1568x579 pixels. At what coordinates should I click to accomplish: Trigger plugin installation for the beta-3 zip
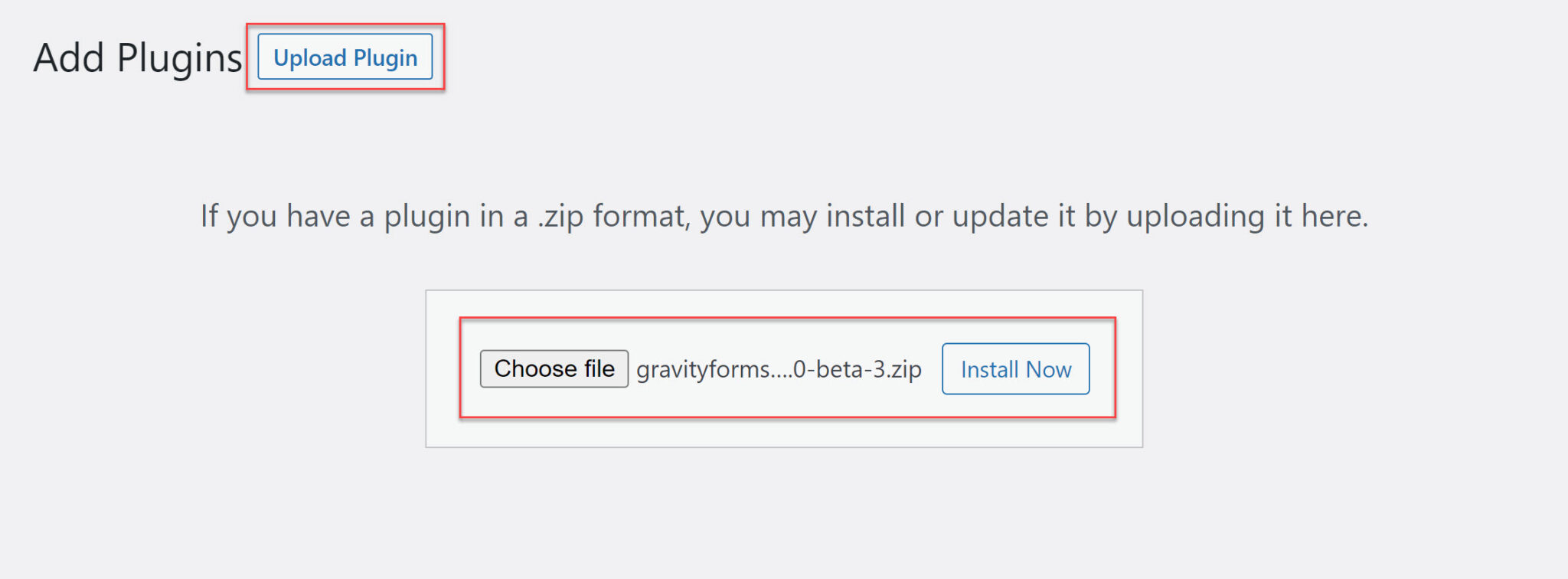tap(1014, 368)
